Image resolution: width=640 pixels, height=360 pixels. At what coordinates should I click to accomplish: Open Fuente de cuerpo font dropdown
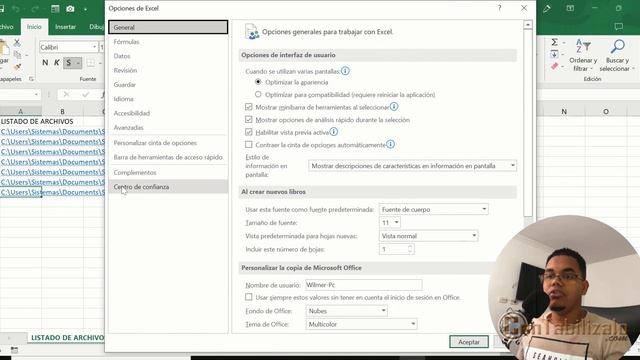[x=433, y=209]
